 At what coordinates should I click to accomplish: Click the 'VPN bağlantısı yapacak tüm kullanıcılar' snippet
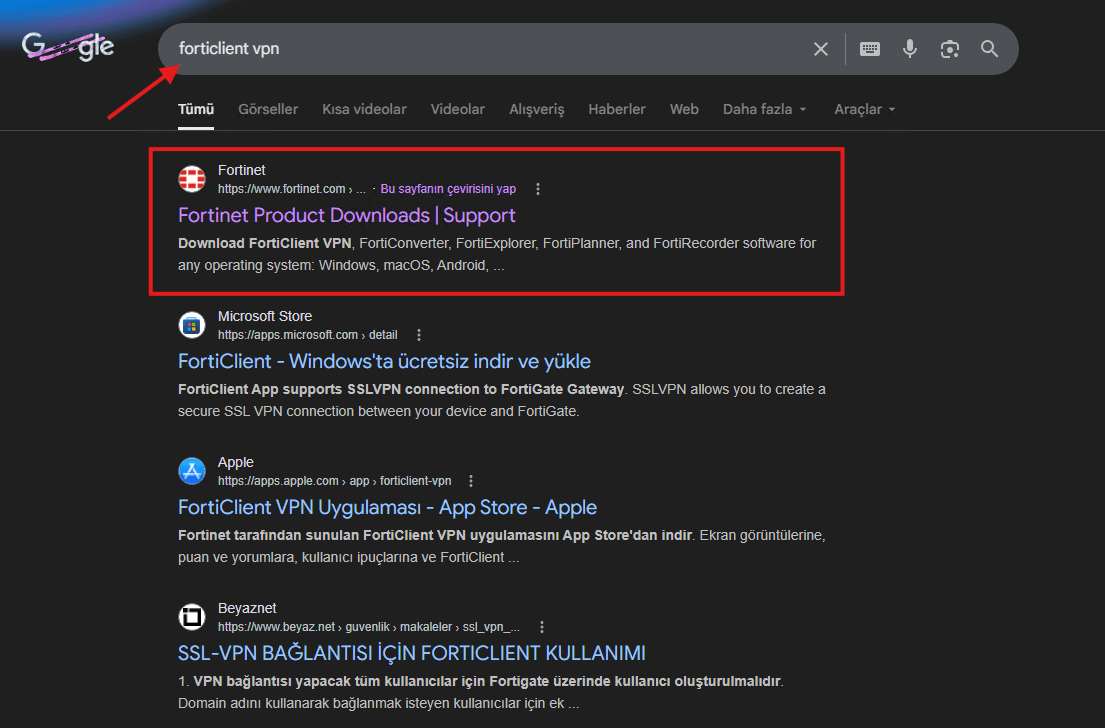point(487,681)
